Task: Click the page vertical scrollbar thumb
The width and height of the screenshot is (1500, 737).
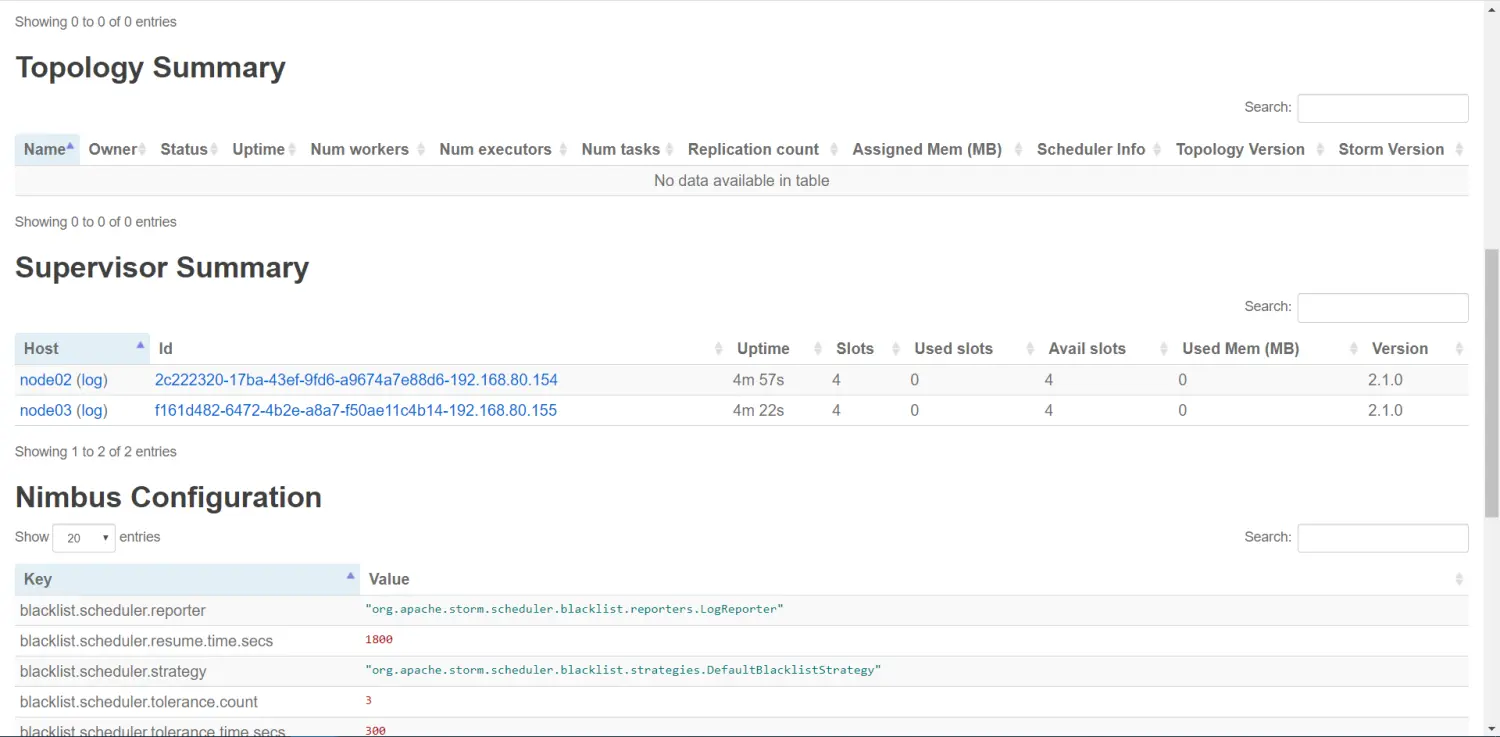Action: (1492, 383)
